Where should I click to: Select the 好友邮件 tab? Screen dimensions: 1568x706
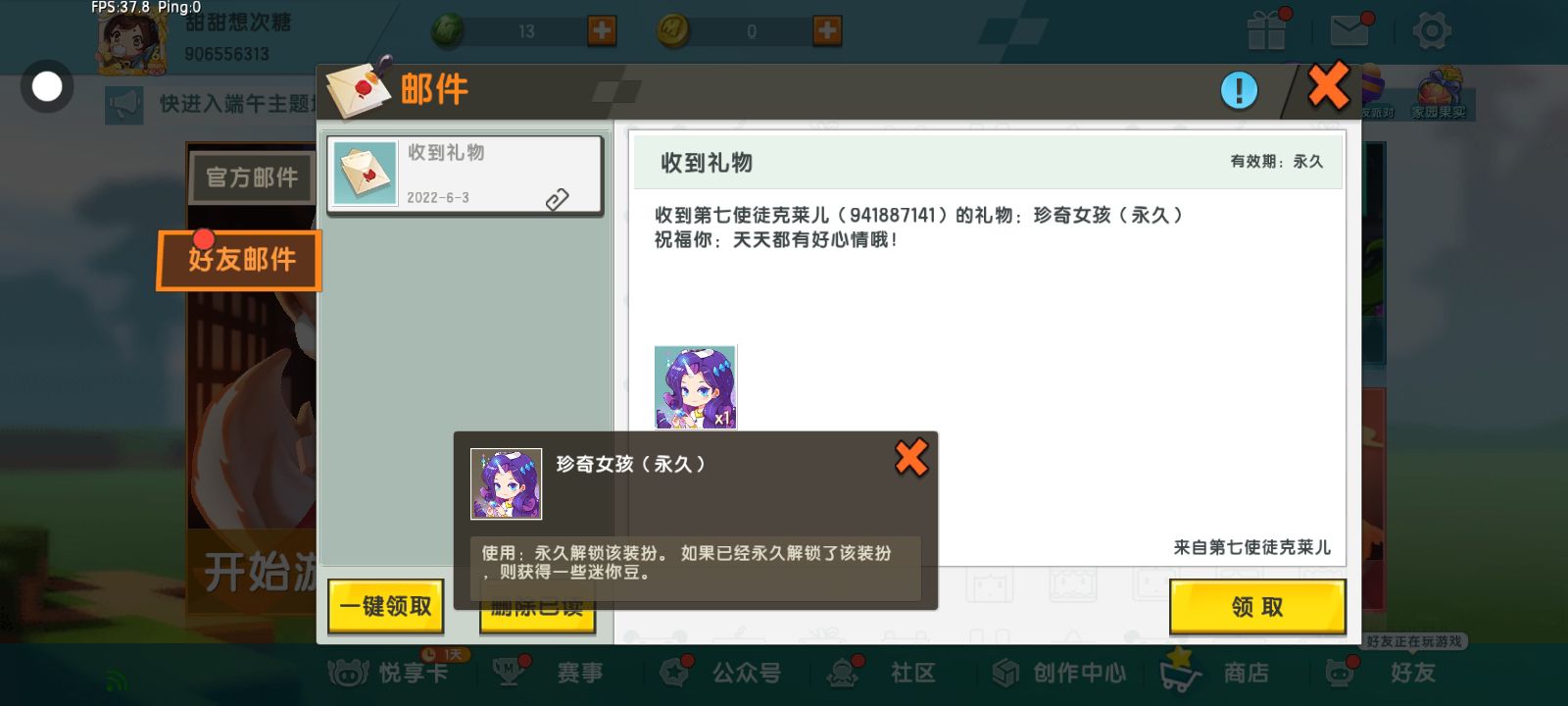click(x=239, y=260)
